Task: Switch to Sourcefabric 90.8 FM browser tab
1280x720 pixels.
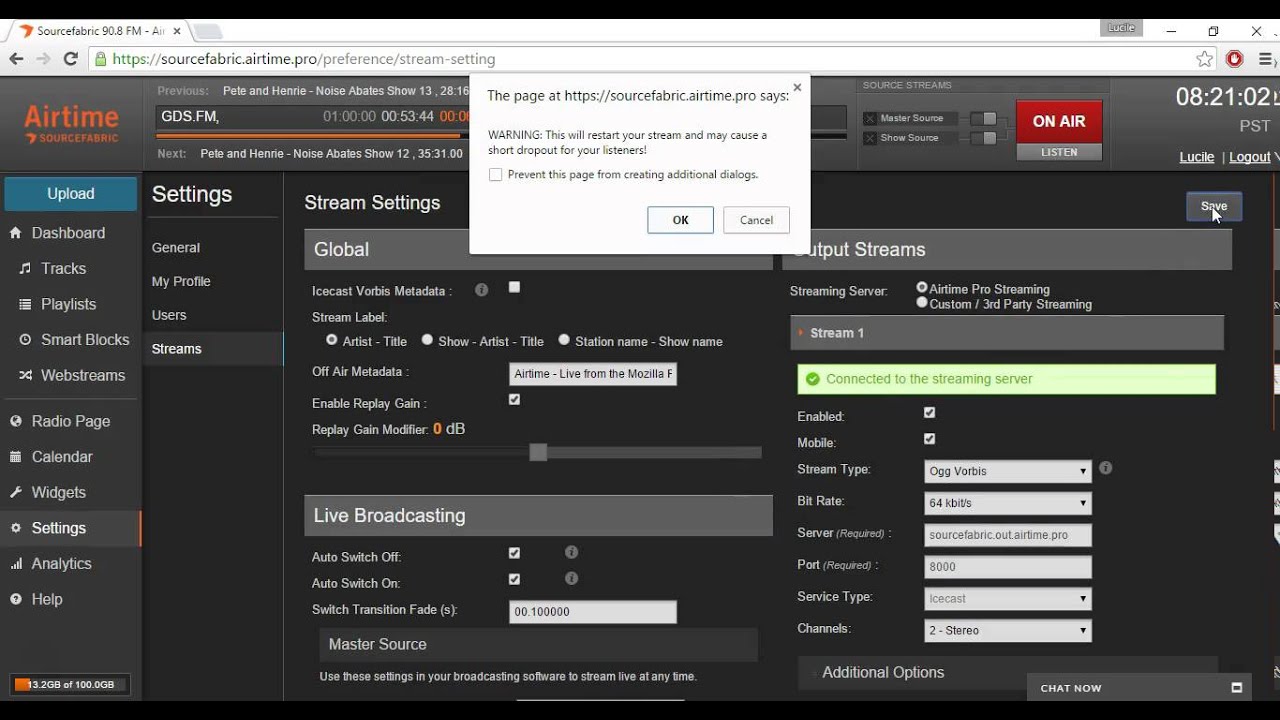Action: 100,31
